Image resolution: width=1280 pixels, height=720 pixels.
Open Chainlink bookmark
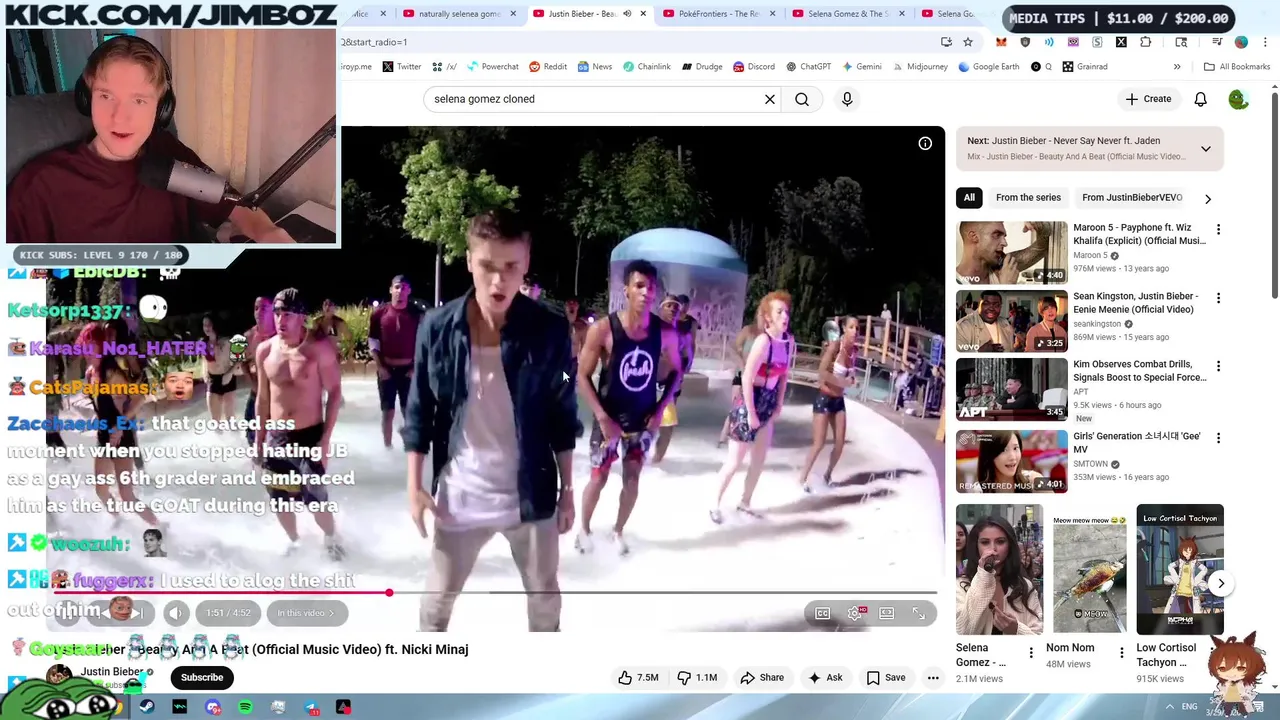coord(647,67)
